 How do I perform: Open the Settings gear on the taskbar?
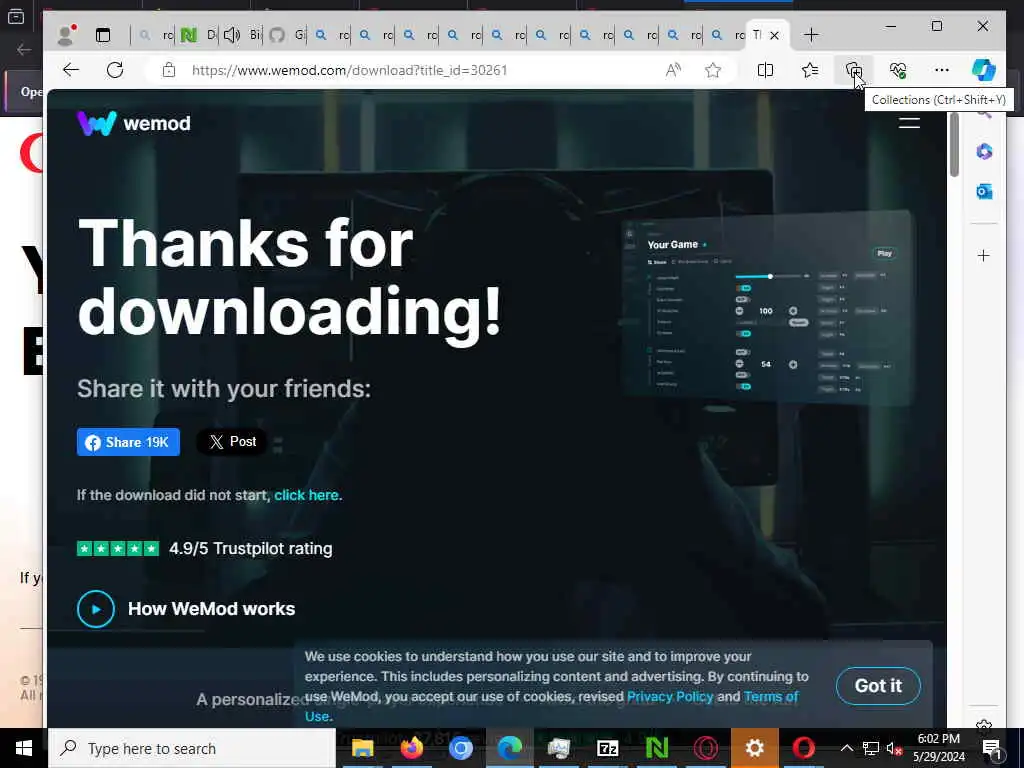click(x=754, y=748)
